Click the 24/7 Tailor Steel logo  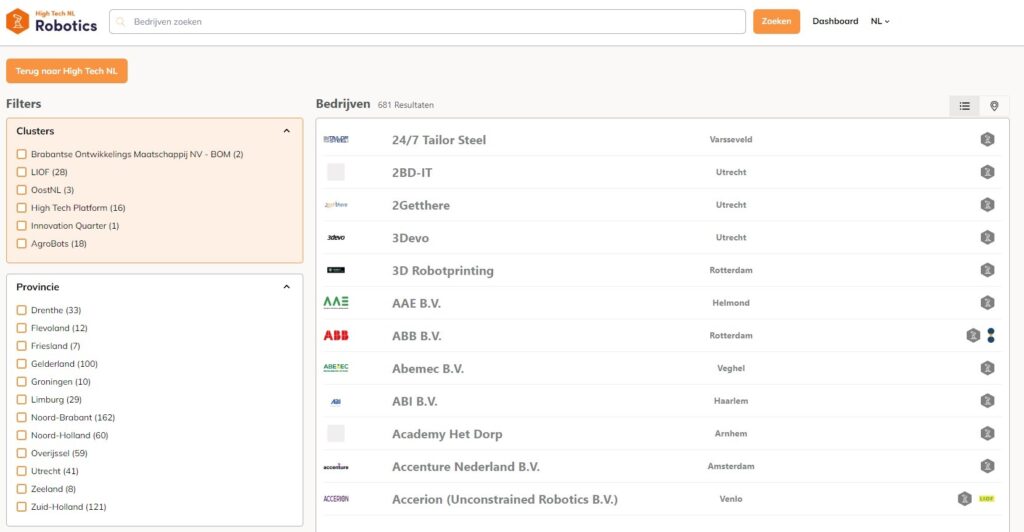(336, 139)
